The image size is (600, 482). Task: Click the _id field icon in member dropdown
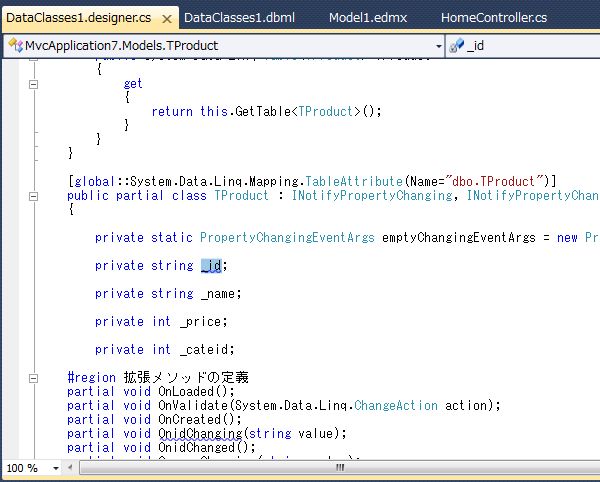point(457,46)
